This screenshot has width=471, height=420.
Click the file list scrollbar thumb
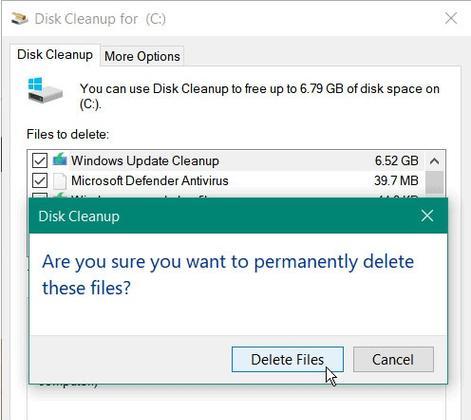pos(434,183)
